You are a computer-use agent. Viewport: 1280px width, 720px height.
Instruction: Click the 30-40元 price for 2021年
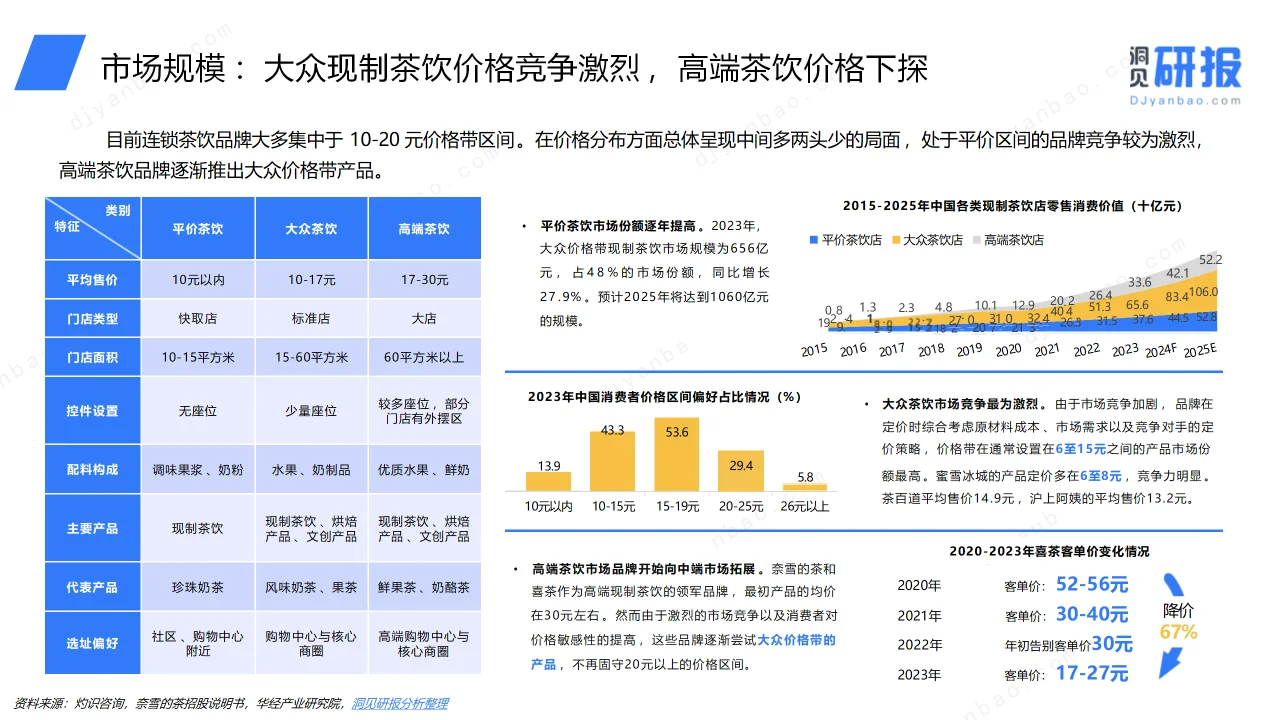coord(1092,614)
